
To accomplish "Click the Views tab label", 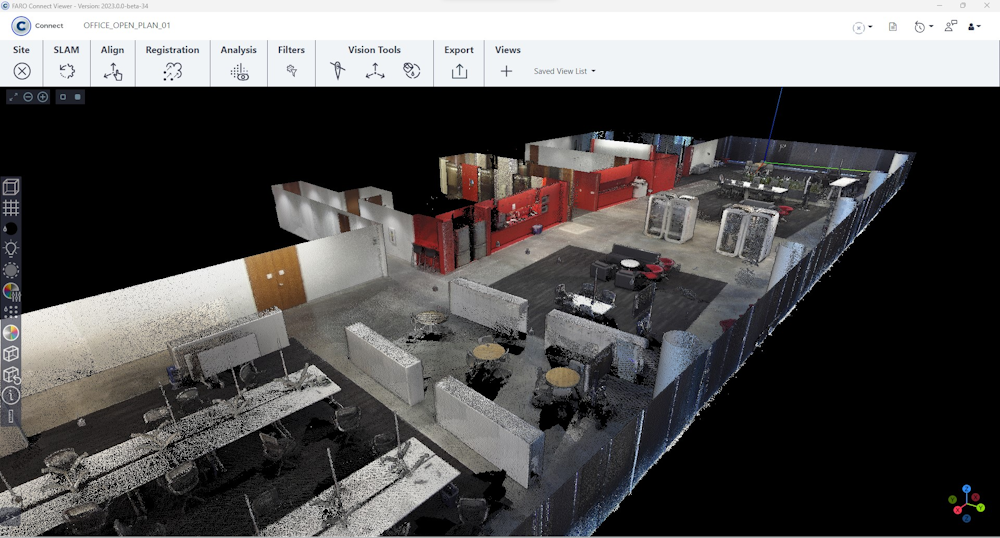I will 508,50.
